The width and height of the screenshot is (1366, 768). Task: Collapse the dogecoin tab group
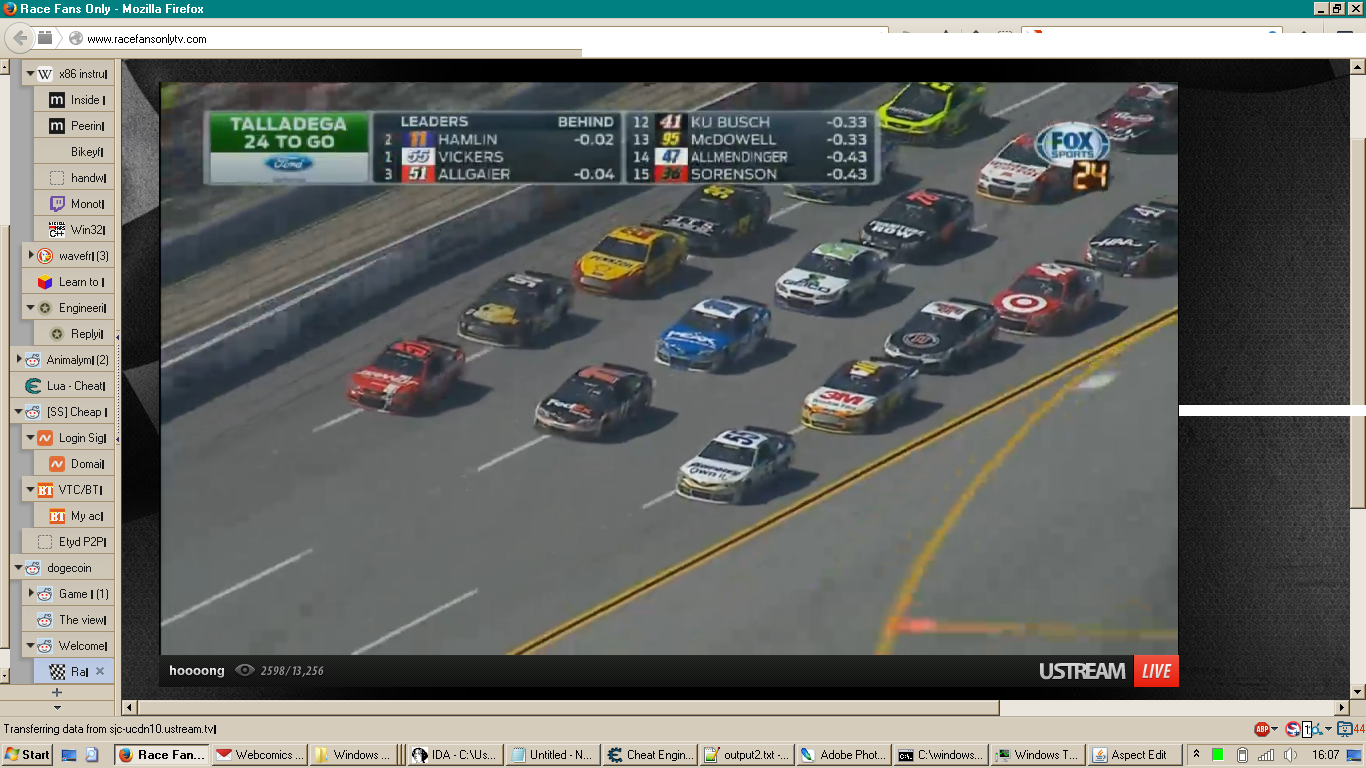18,568
